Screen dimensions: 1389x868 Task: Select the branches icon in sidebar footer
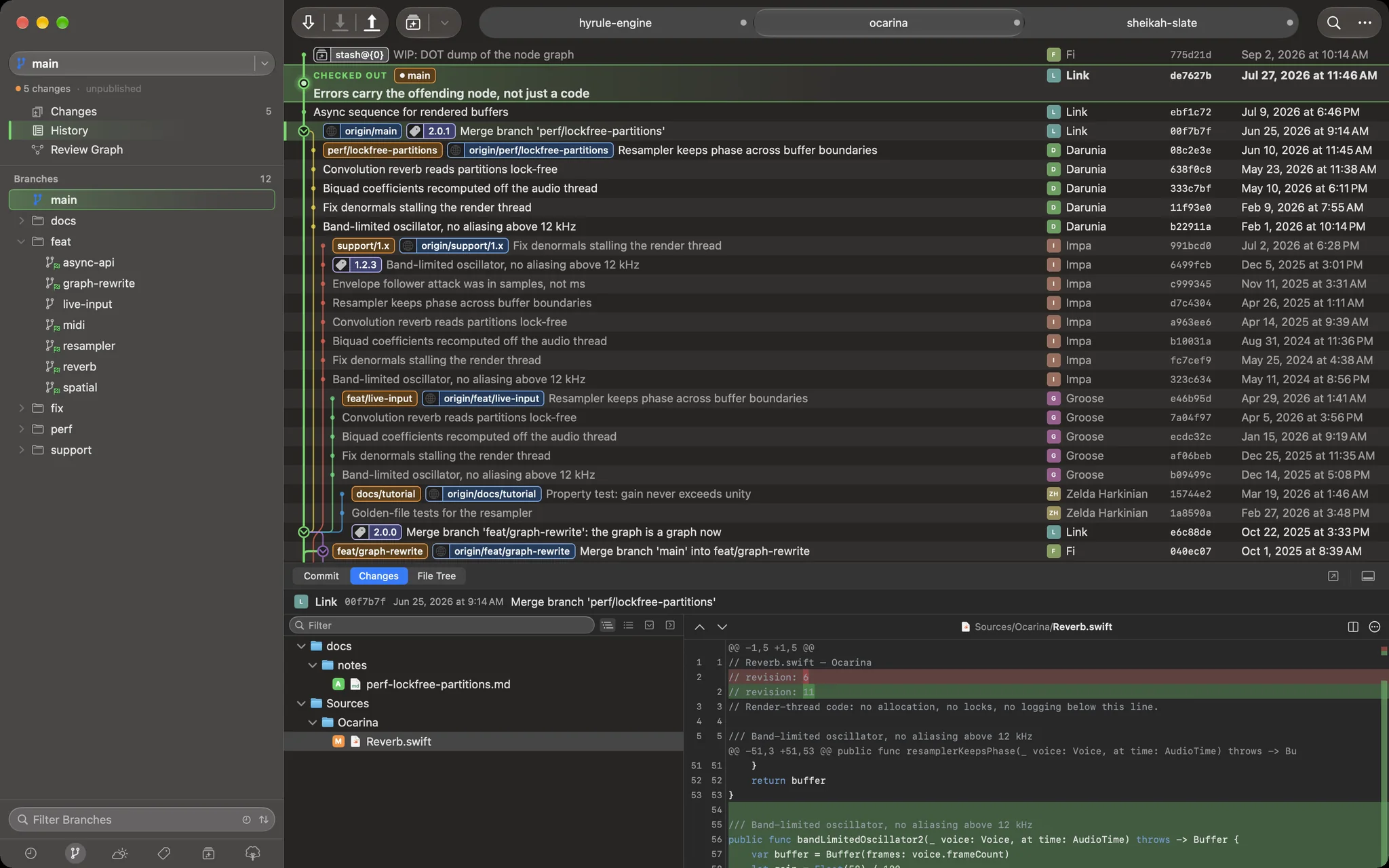click(75, 853)
